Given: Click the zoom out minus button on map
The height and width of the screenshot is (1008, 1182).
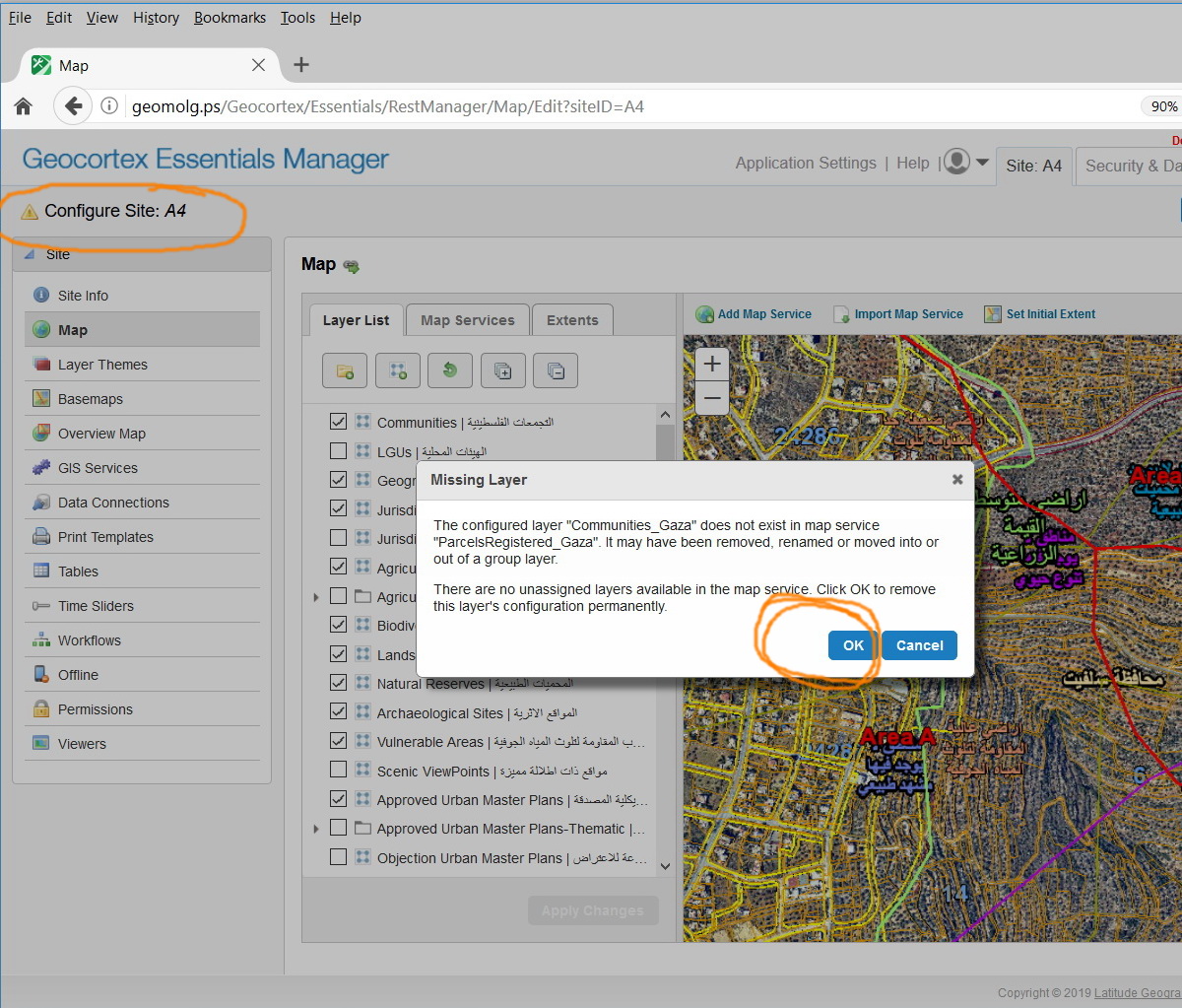Looking at the screenshot, I should pyautogui.click(x=711, y=398).
